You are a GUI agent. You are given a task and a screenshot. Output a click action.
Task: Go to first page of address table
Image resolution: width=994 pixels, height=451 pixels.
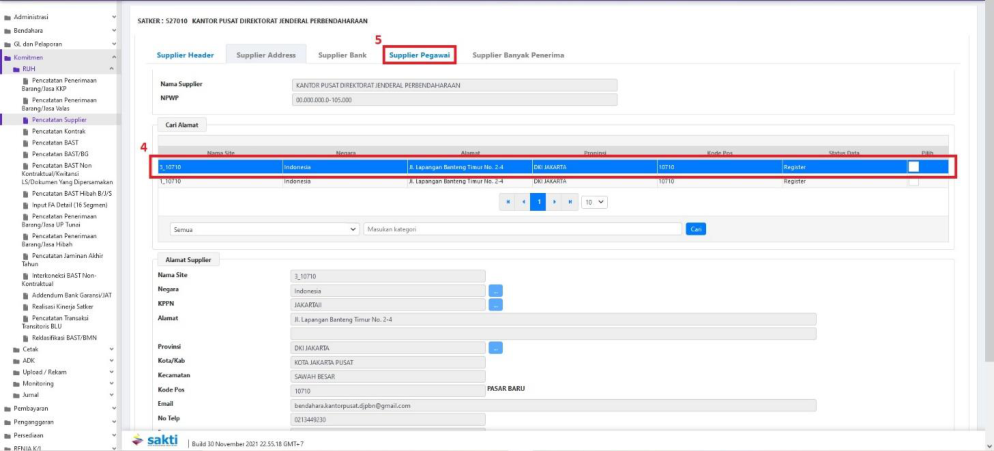pyautogui.click(x=508, y=202)
